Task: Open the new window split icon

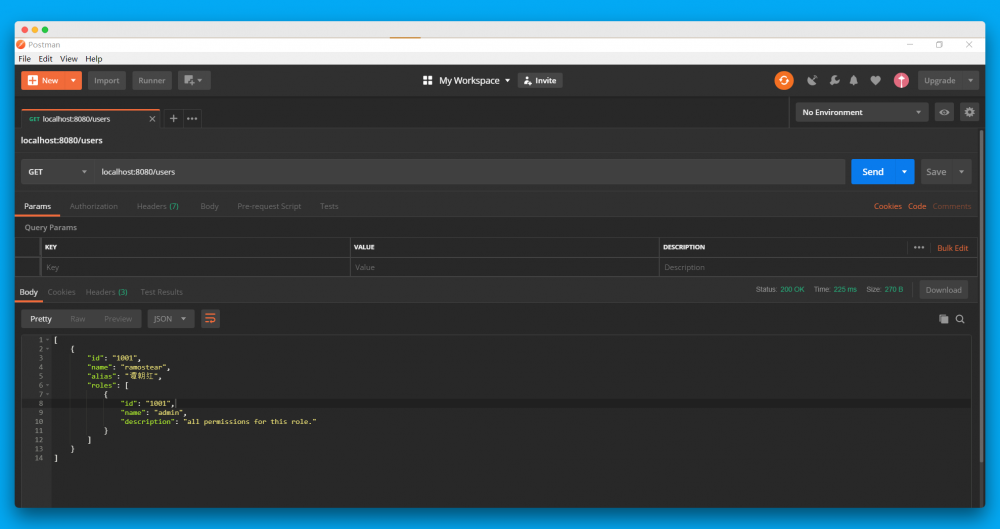Action: 194,80
